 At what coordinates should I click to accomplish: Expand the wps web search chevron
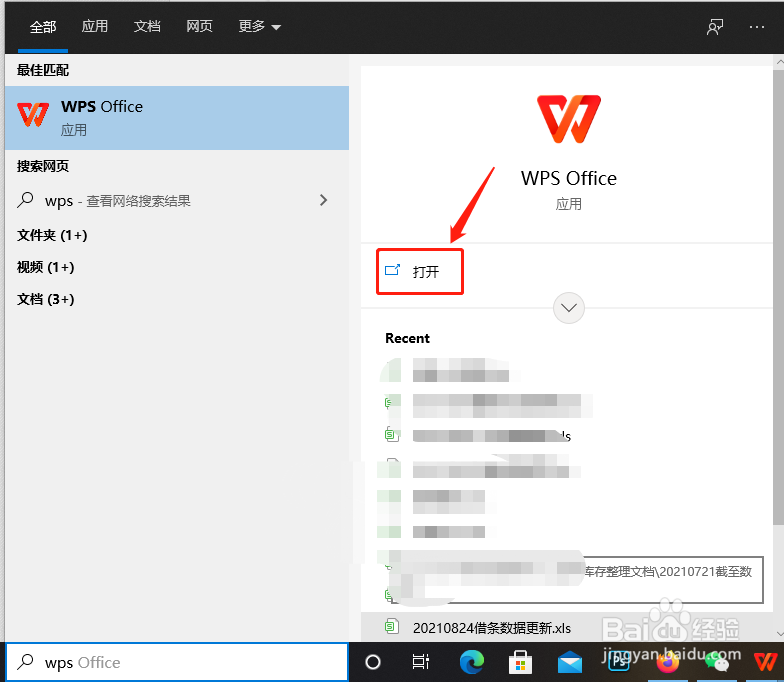point(324,200)
